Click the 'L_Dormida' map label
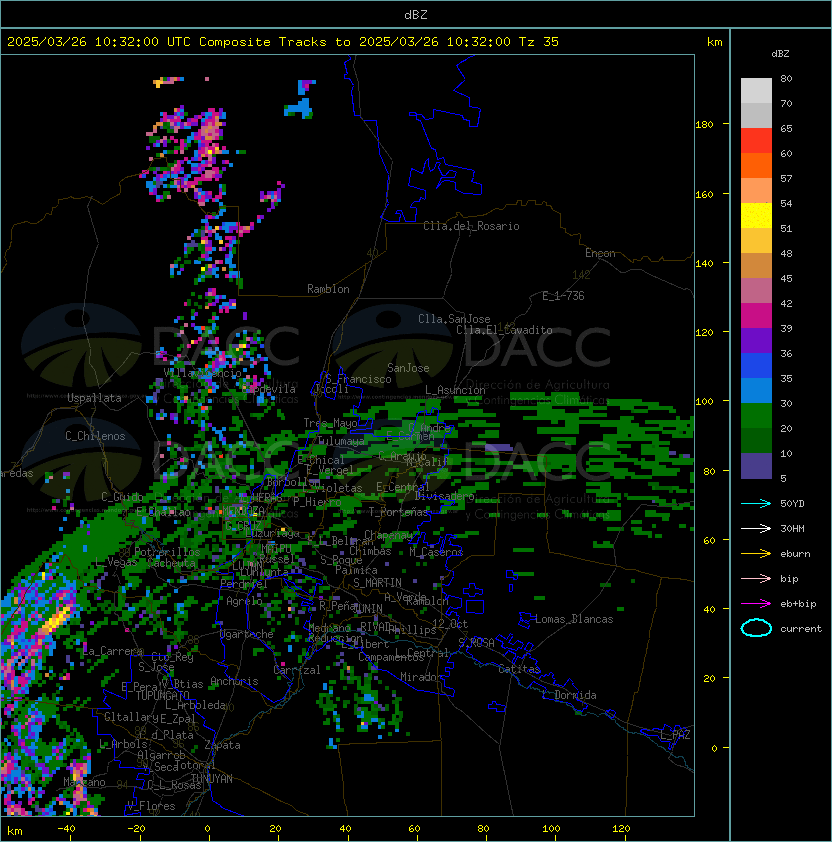Screen dimensions: 832x842 point(569,695)
